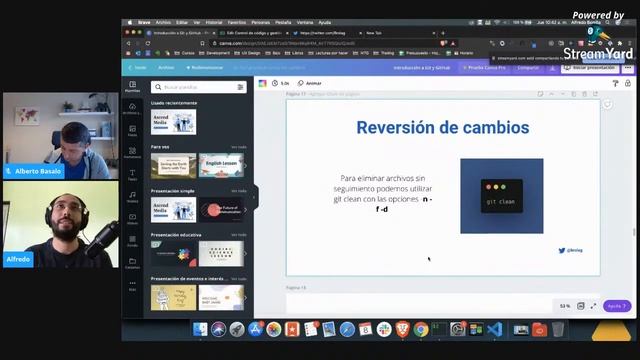Click the grid view pages icon
The height and width of the screenshot is (360, 640).
pyautogui.click(x=580, y=306)
